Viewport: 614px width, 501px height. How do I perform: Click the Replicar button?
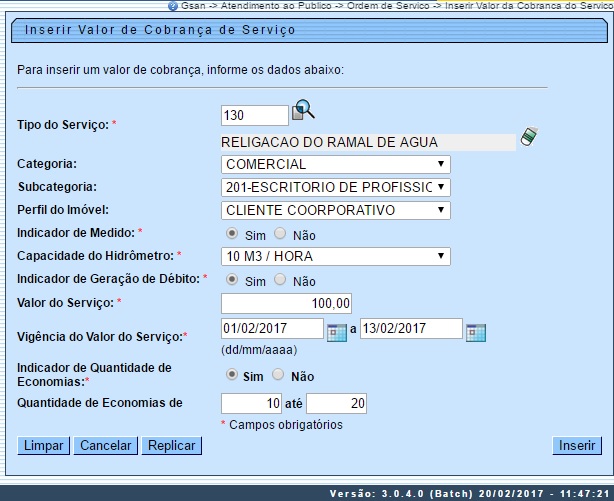pyautogui.click(x=171, y=446)
